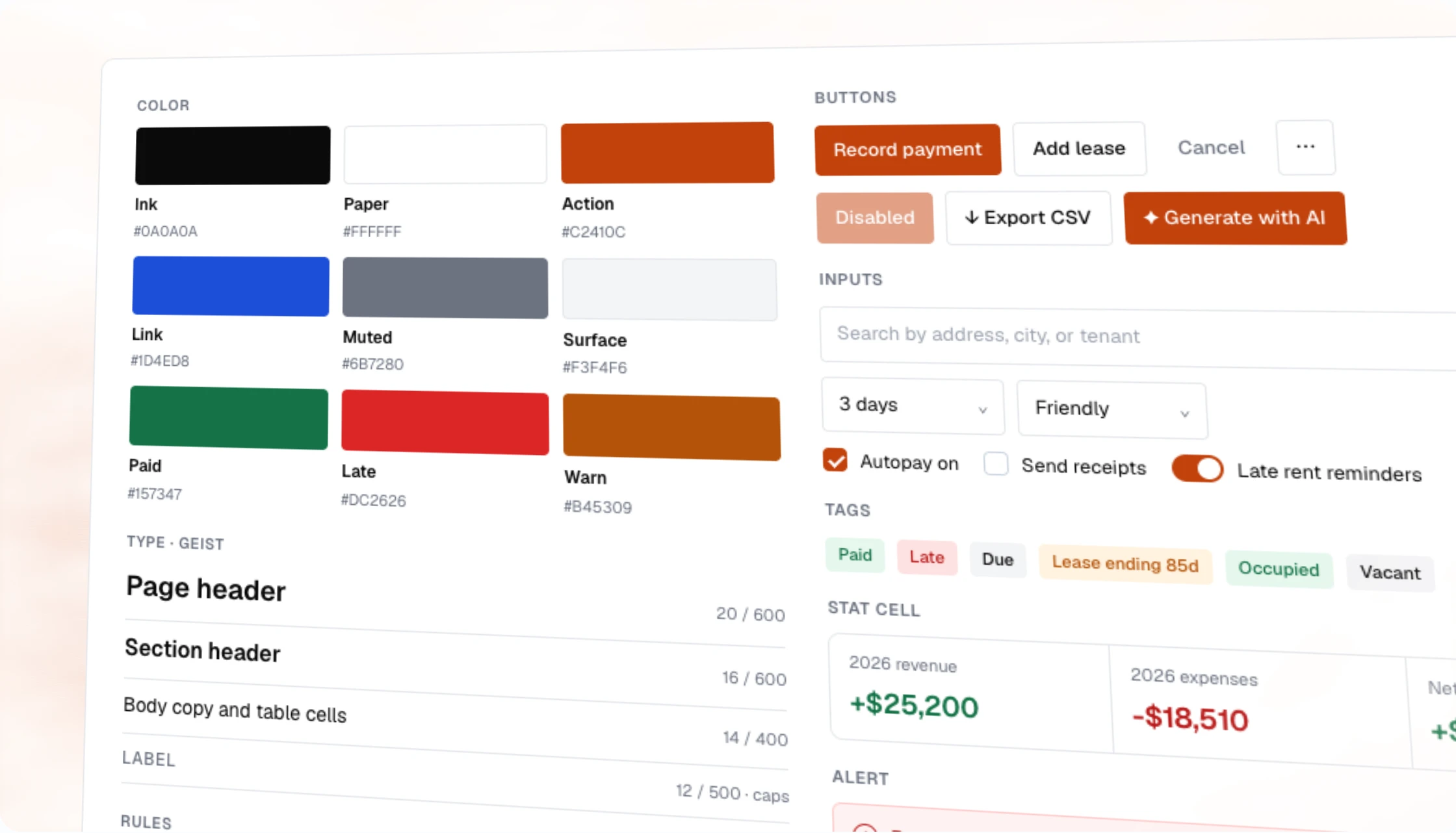Select the Paper color swatch

pyautogui.click(x=445, y=154)
